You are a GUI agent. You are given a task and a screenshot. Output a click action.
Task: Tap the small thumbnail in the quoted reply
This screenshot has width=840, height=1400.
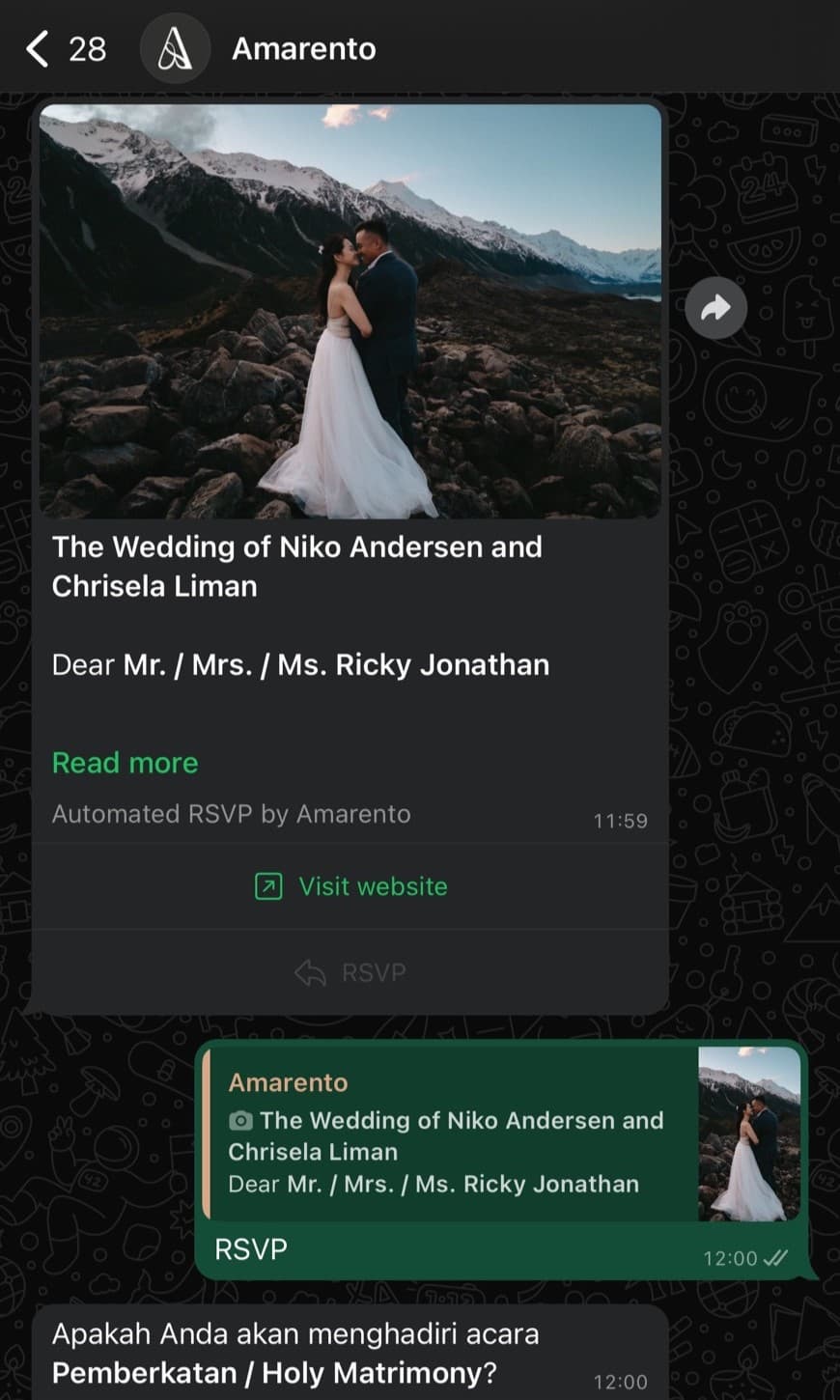pos(749,1134)
